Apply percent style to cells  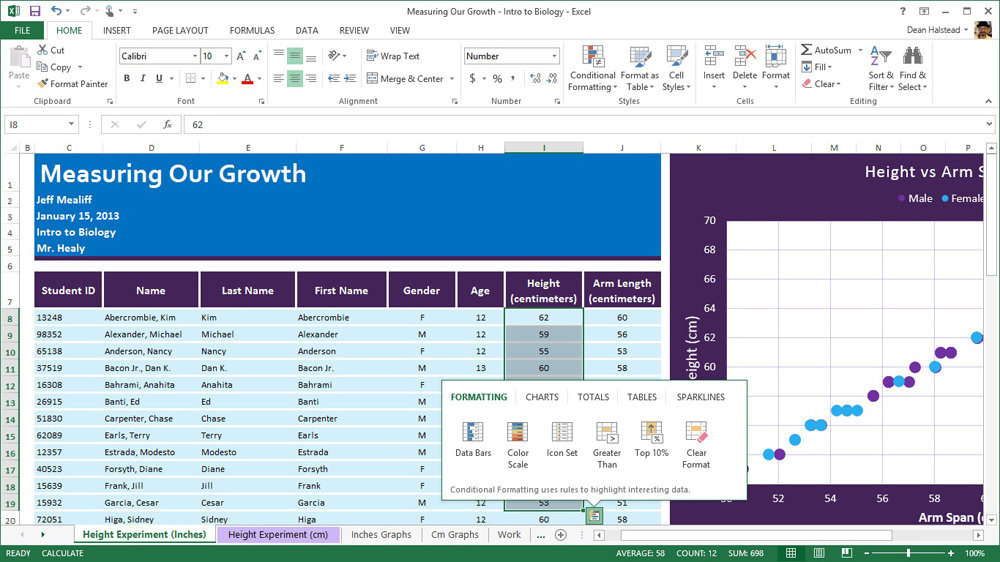[497, 78]
